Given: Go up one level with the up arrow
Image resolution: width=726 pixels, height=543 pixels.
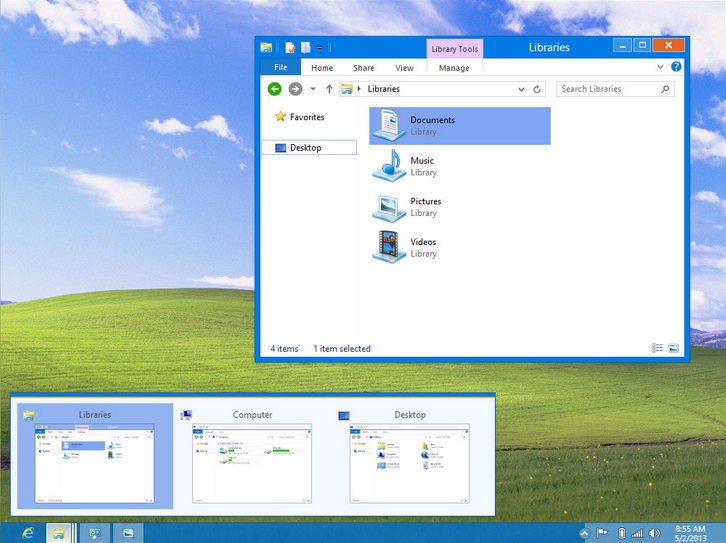Looking at the screenshot, I should click(x=329, y=89).
